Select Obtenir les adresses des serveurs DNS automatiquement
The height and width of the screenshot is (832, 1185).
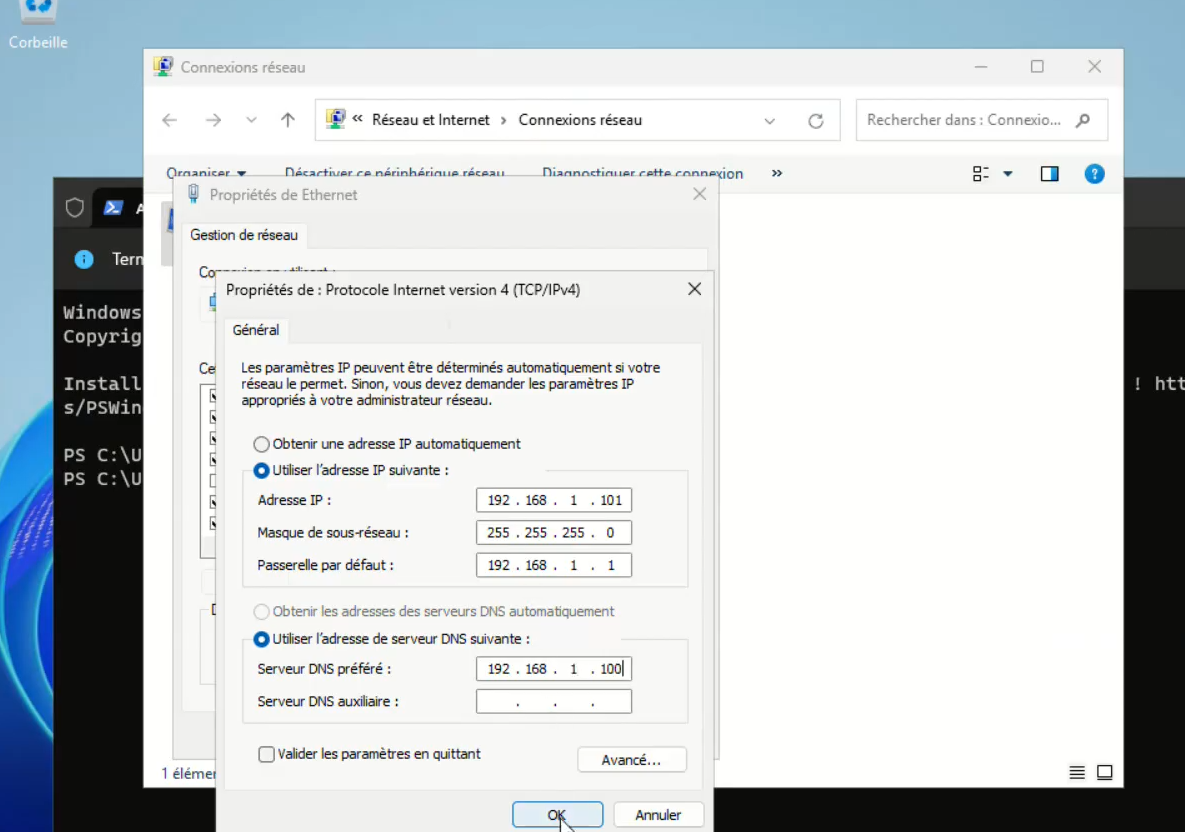[x=260, y=611]
